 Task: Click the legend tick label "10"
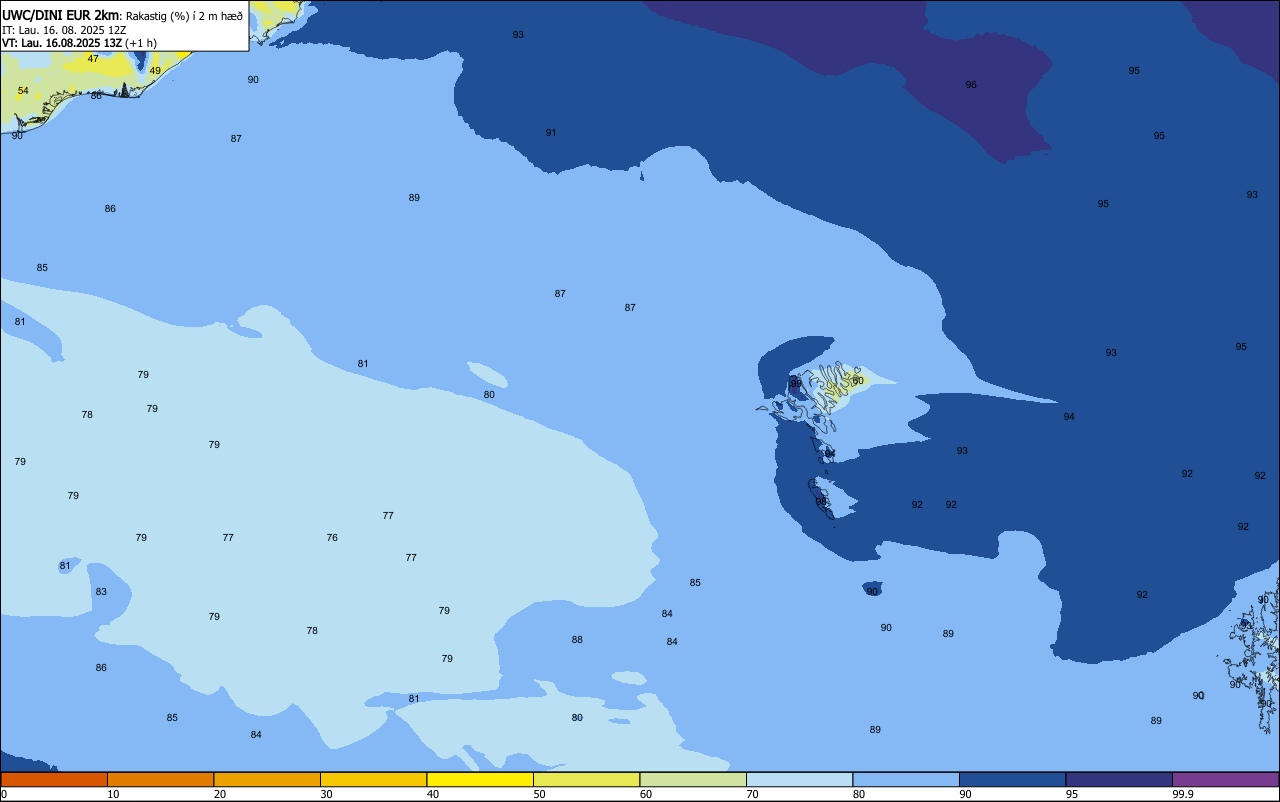(113, 794)
